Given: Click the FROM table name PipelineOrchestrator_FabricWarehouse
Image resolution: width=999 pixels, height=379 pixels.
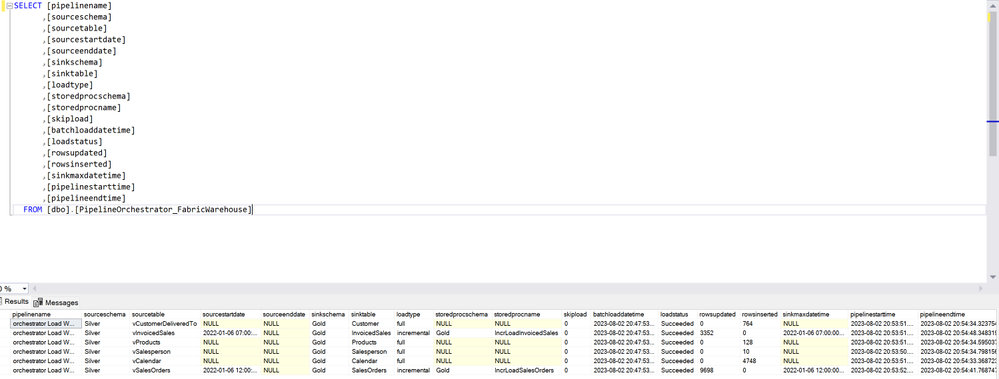Looking at the screenshot, I should [x=164, y=210].
